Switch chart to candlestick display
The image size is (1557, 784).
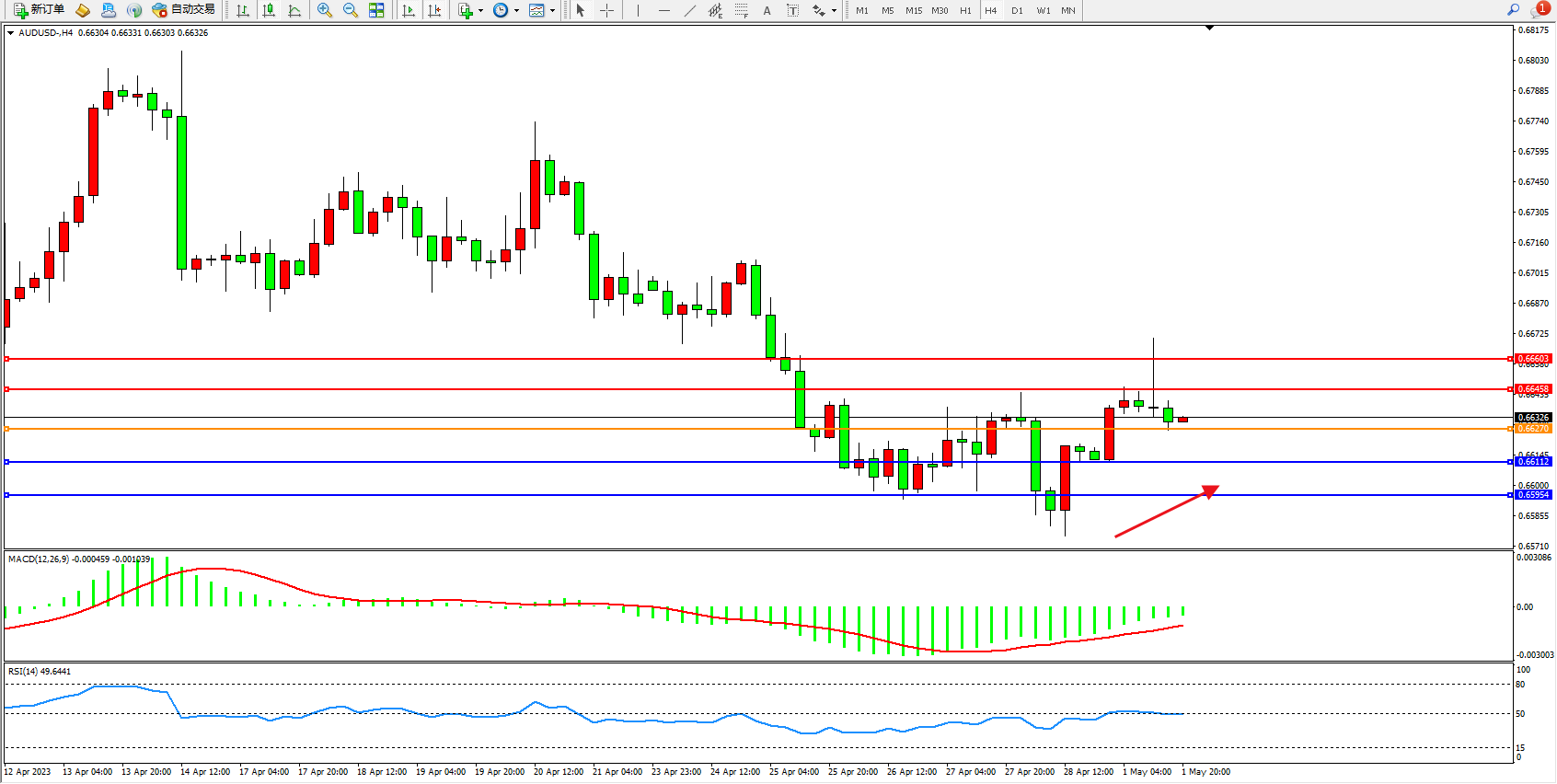[269, 10]
